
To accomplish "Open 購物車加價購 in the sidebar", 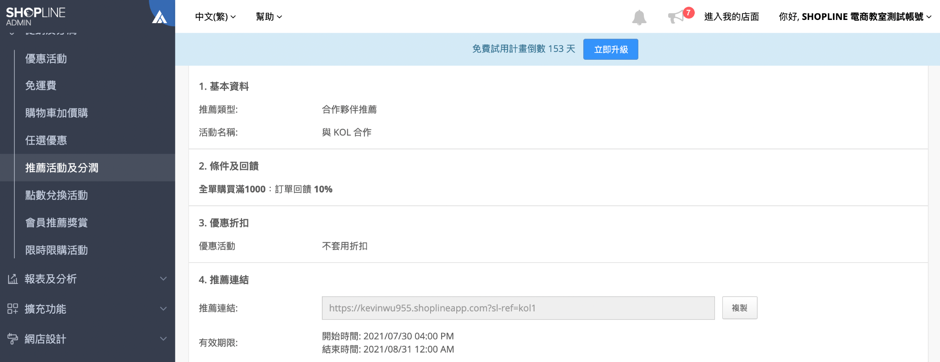I will pyautogui.click(x=56, y=113).
